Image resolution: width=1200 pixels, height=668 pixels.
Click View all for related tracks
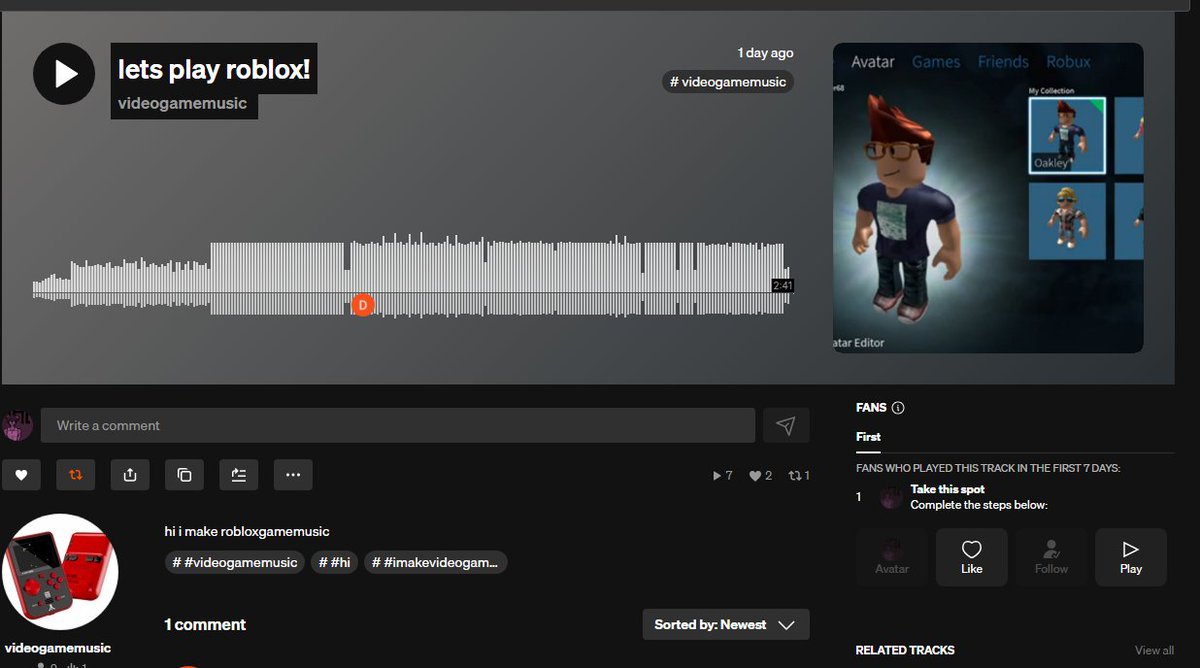(1154, 650)
